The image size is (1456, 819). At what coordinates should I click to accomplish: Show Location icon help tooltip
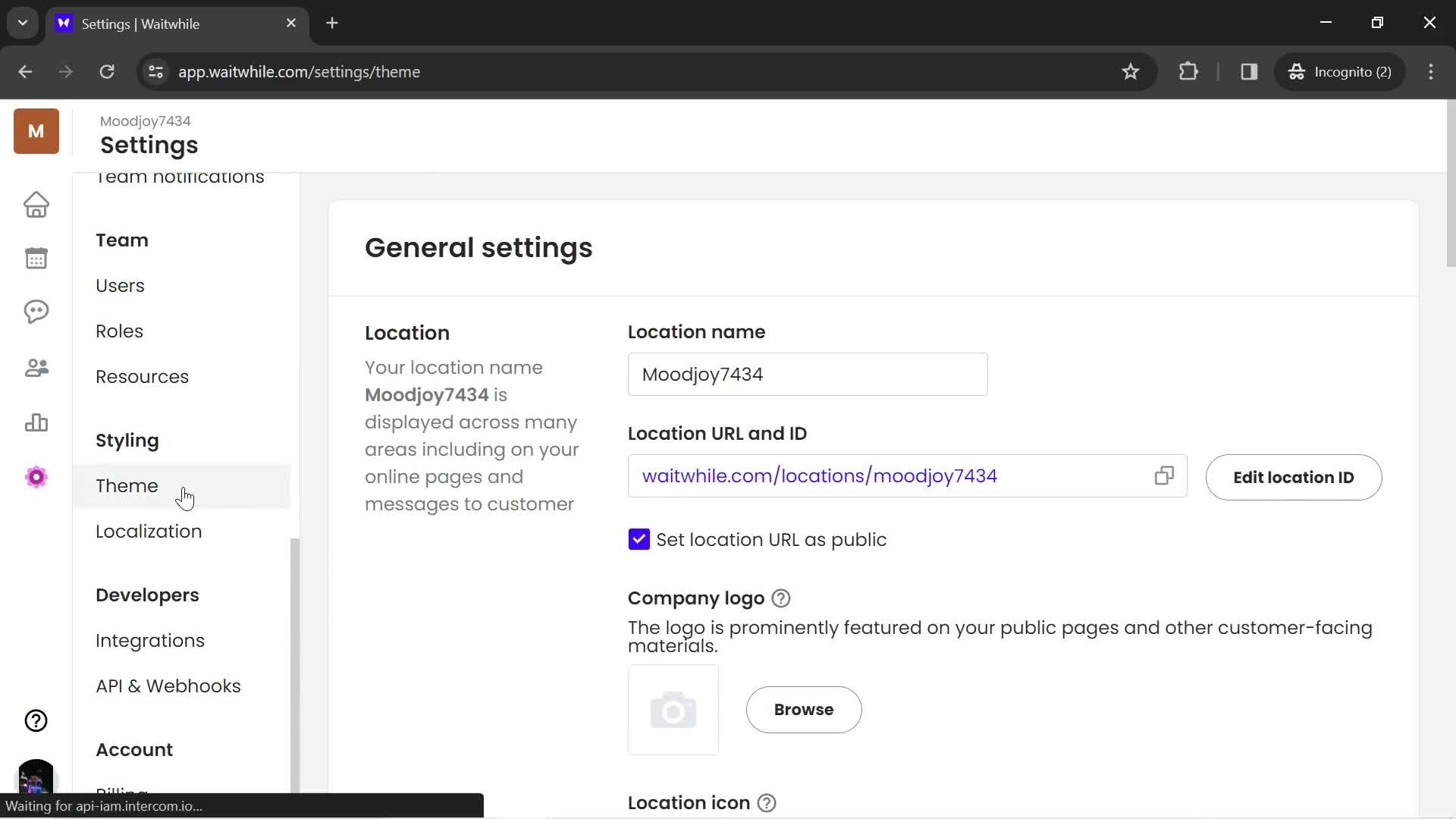(767, 803)
